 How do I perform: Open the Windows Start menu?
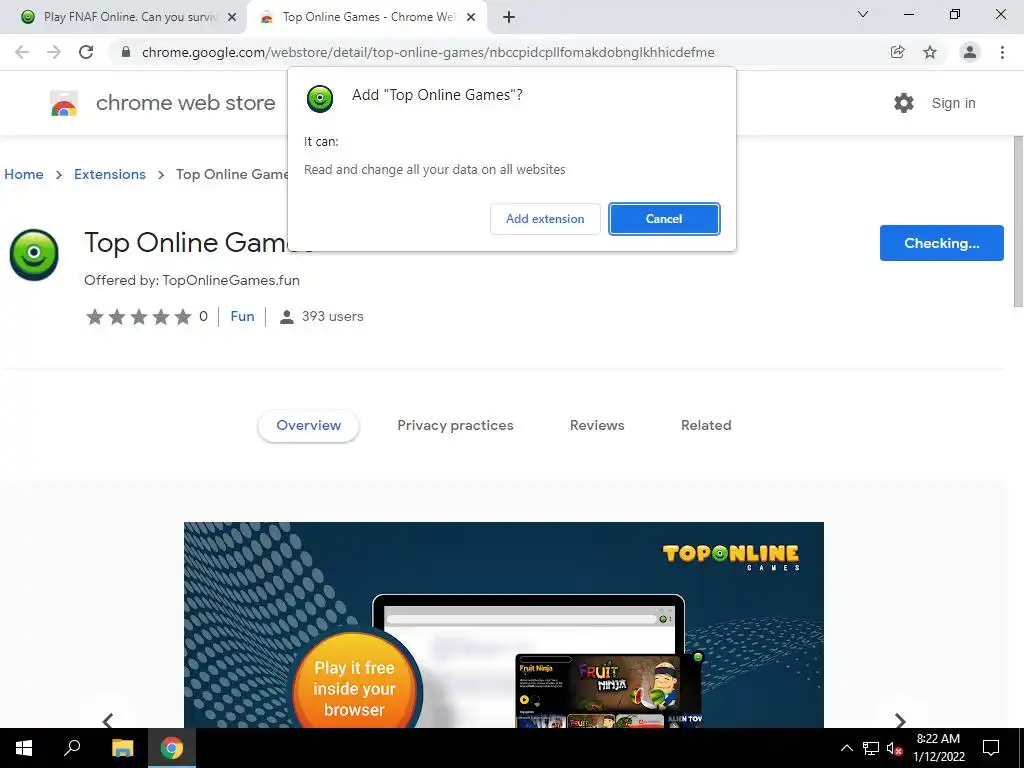coord(24,748)
